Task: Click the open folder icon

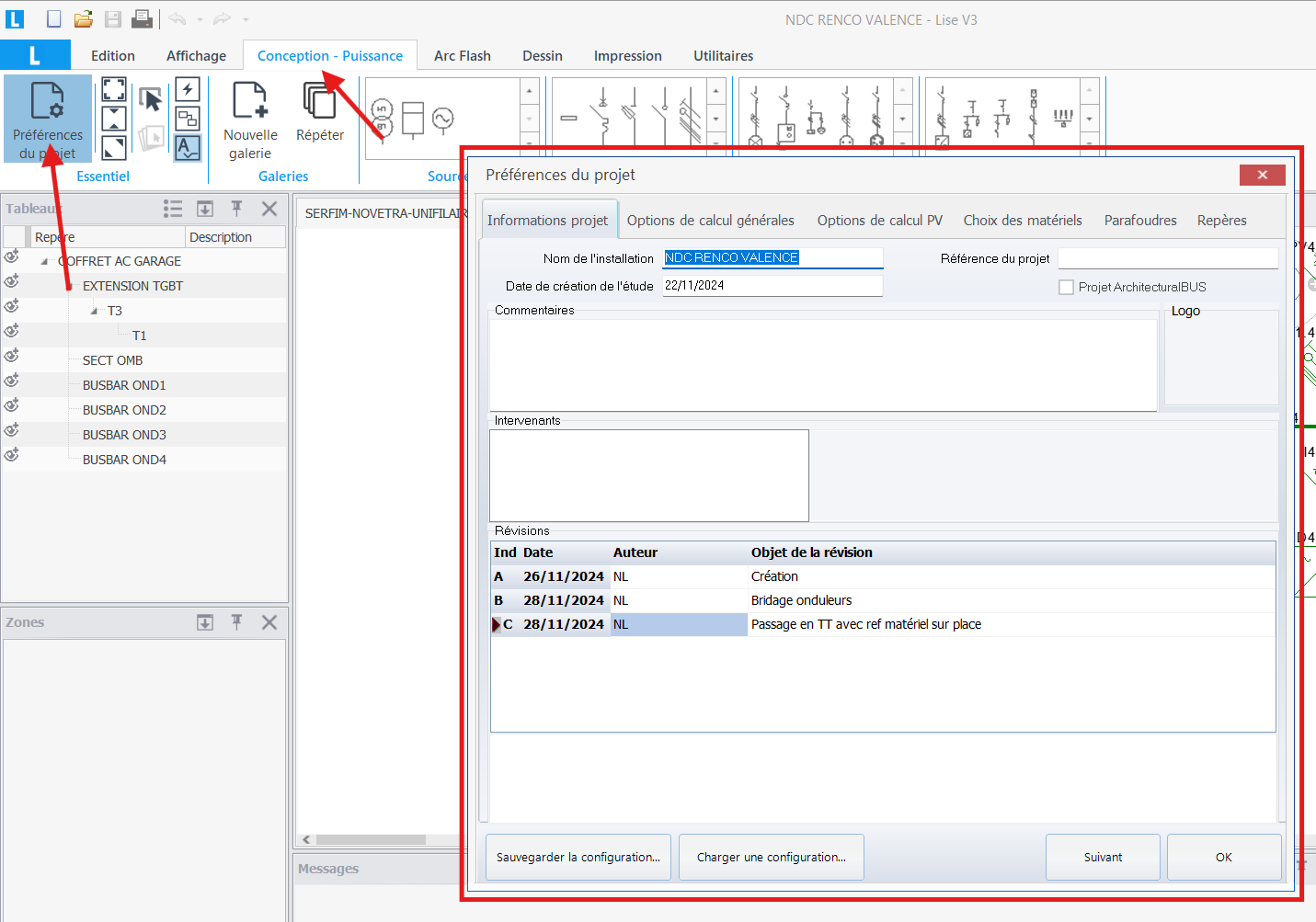Action: (x=84, y=18)
